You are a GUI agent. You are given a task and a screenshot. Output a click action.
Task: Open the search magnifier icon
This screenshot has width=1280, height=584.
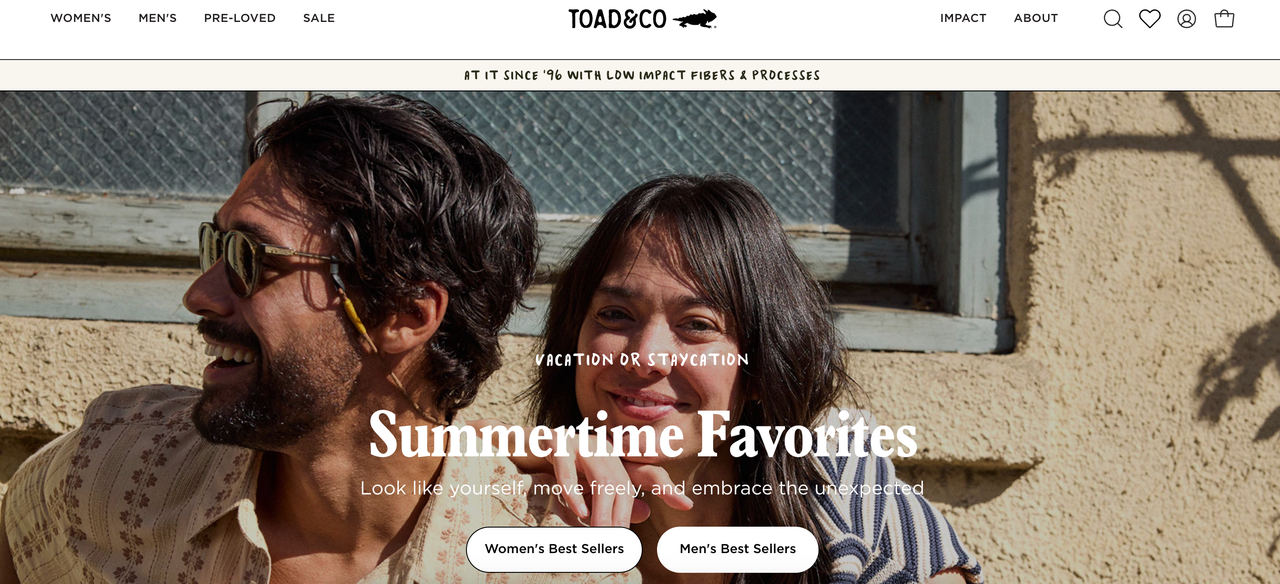click(x=1113, y=18)
